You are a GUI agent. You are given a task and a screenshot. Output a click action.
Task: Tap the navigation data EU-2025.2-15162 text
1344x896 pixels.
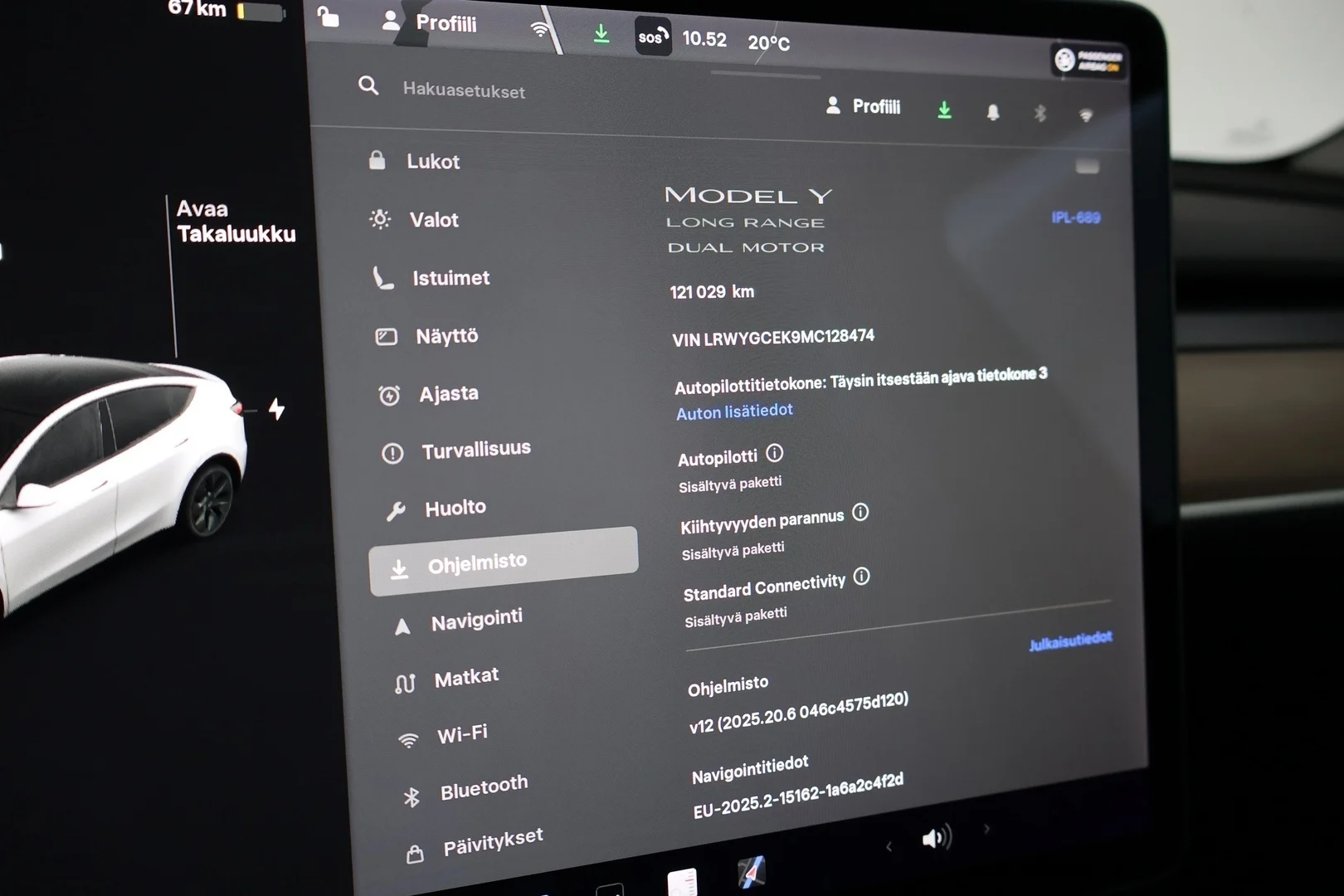pos(798,796)
